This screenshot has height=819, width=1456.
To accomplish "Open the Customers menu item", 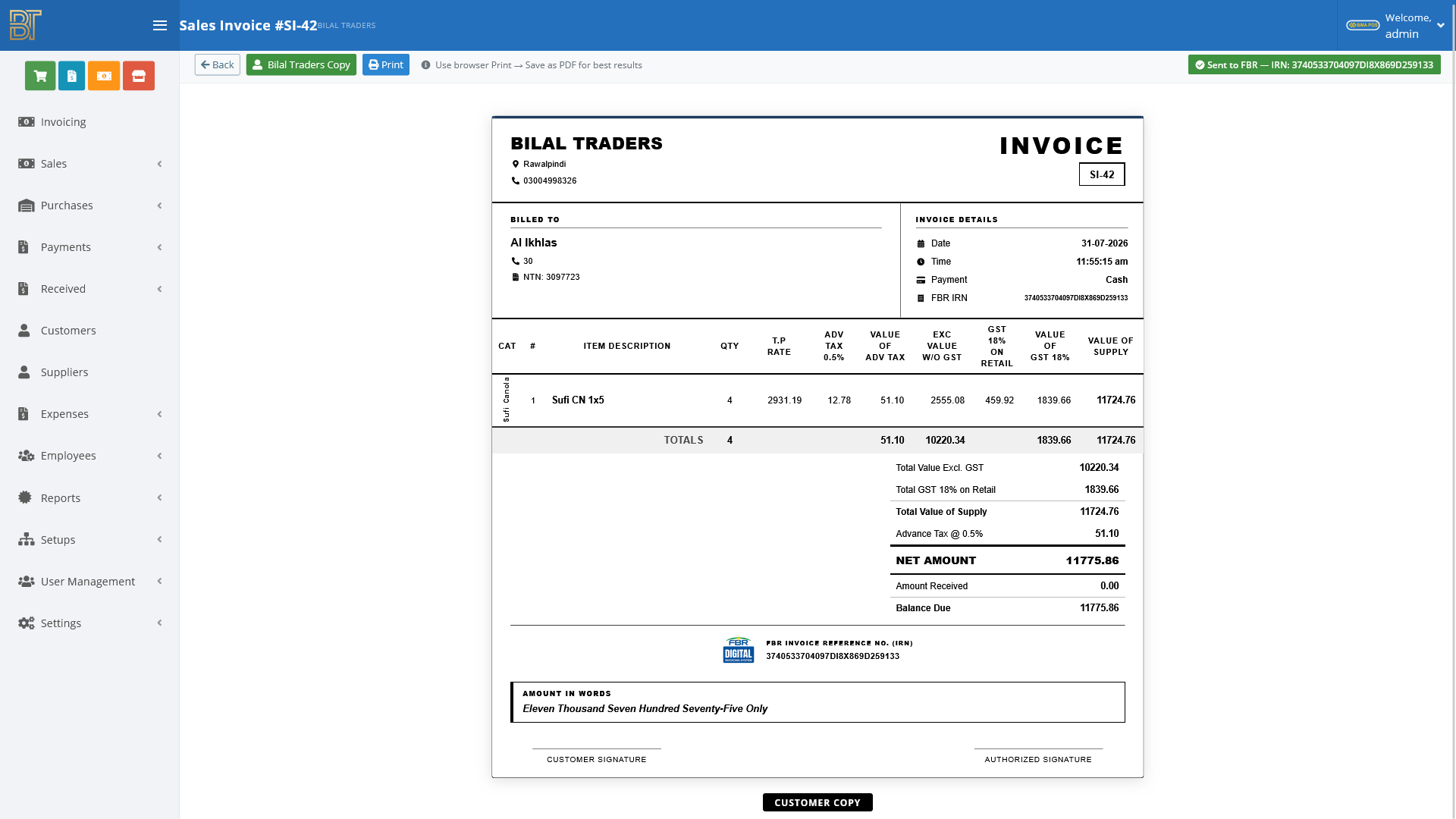I will point(89,331).
